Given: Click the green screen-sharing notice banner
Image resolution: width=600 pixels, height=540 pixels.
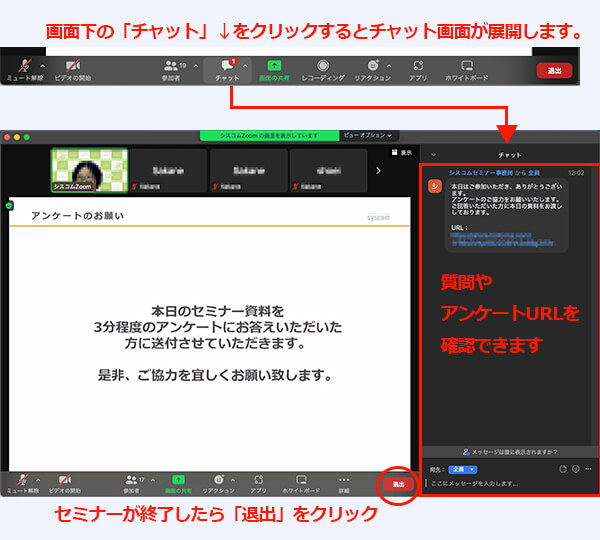Looking at the screenshot, I should (269, 135).
